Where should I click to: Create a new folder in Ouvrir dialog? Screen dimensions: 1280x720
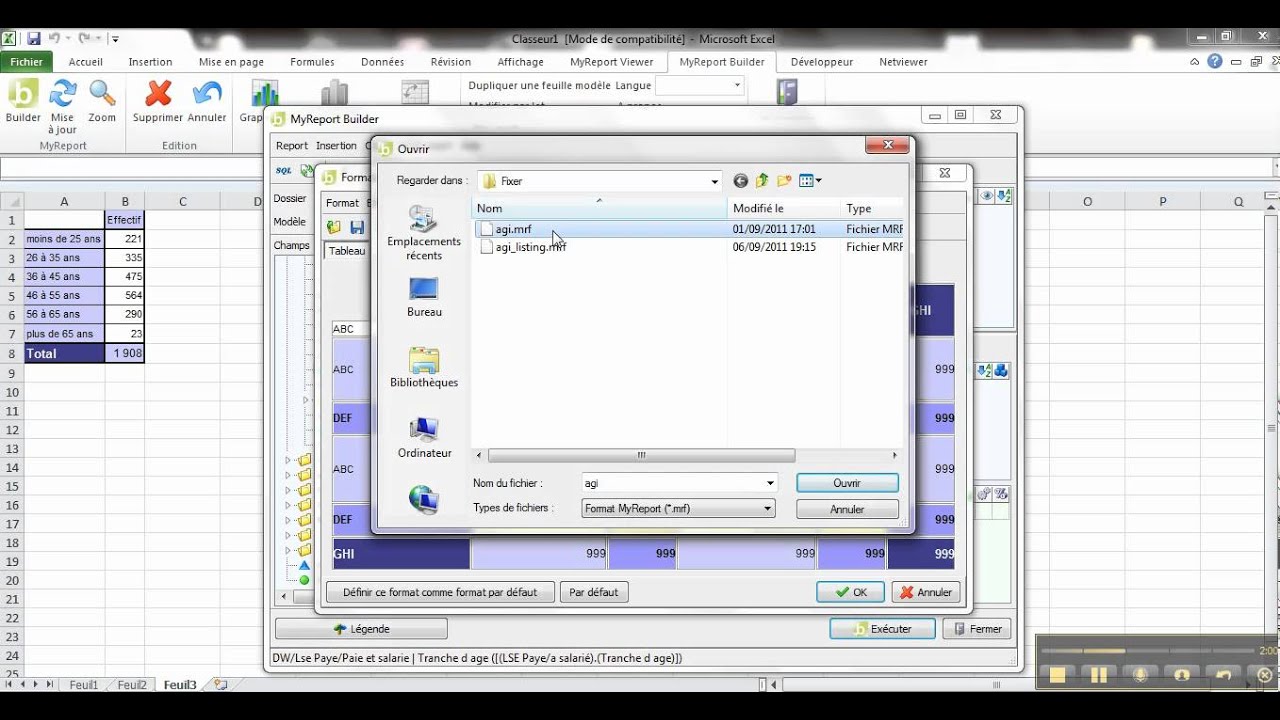(x=784, y=181)
